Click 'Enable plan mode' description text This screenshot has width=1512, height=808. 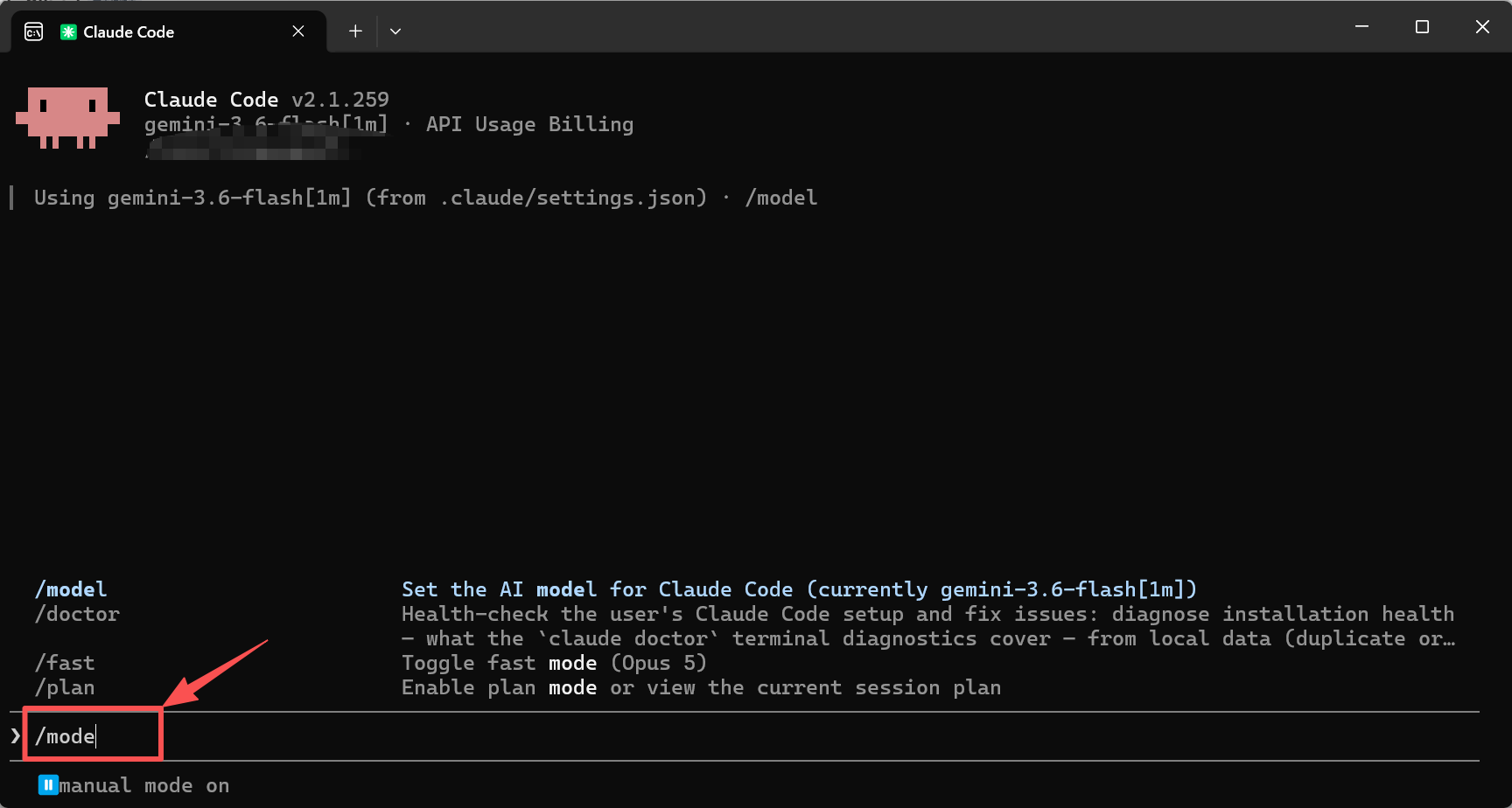[x=701, y=687]
